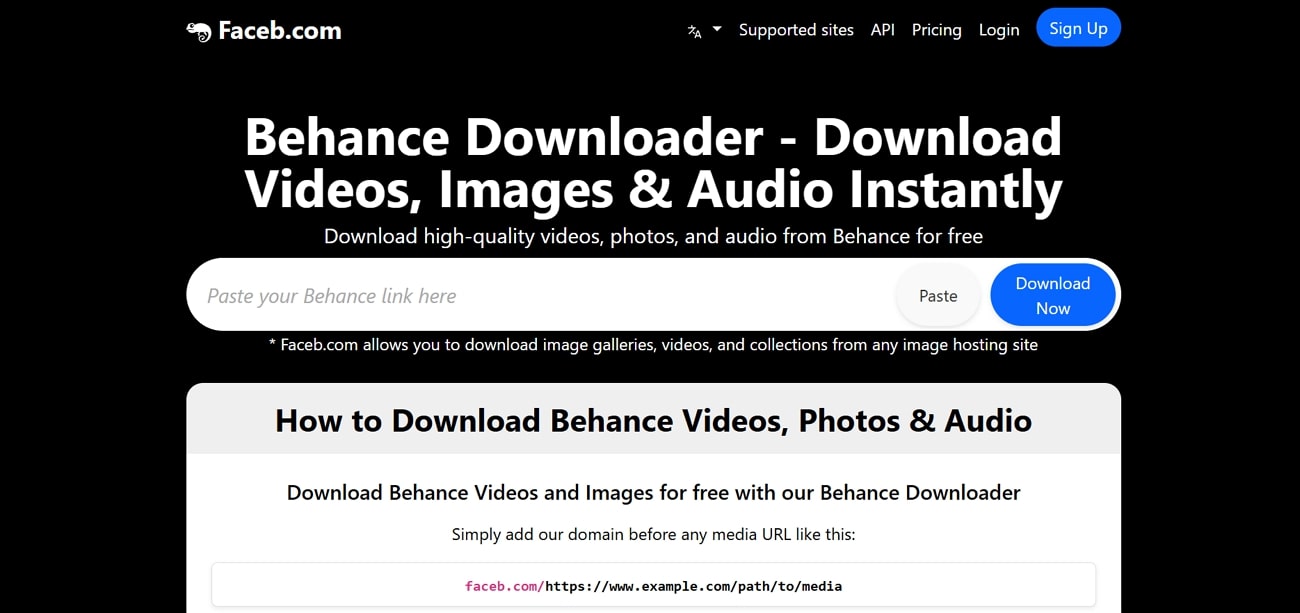This screenshot has height=613, width=1300.
Task: Click the Faceb.com brand name
Action: (x=279, y=30)
